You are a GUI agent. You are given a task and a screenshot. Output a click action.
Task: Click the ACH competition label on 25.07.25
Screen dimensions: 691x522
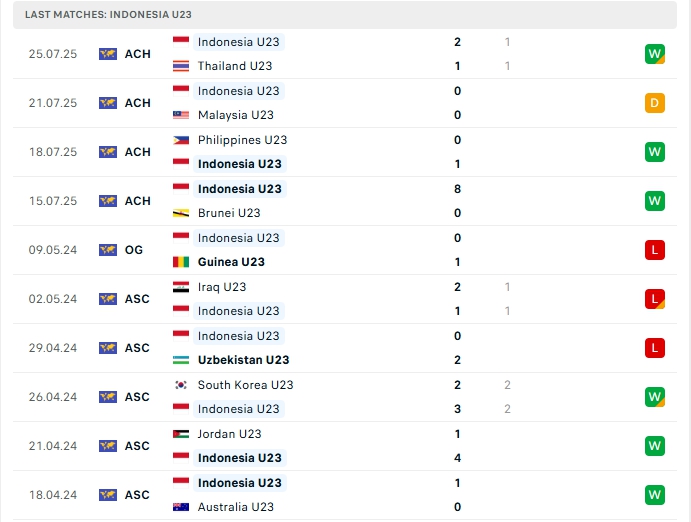[137, 54]
